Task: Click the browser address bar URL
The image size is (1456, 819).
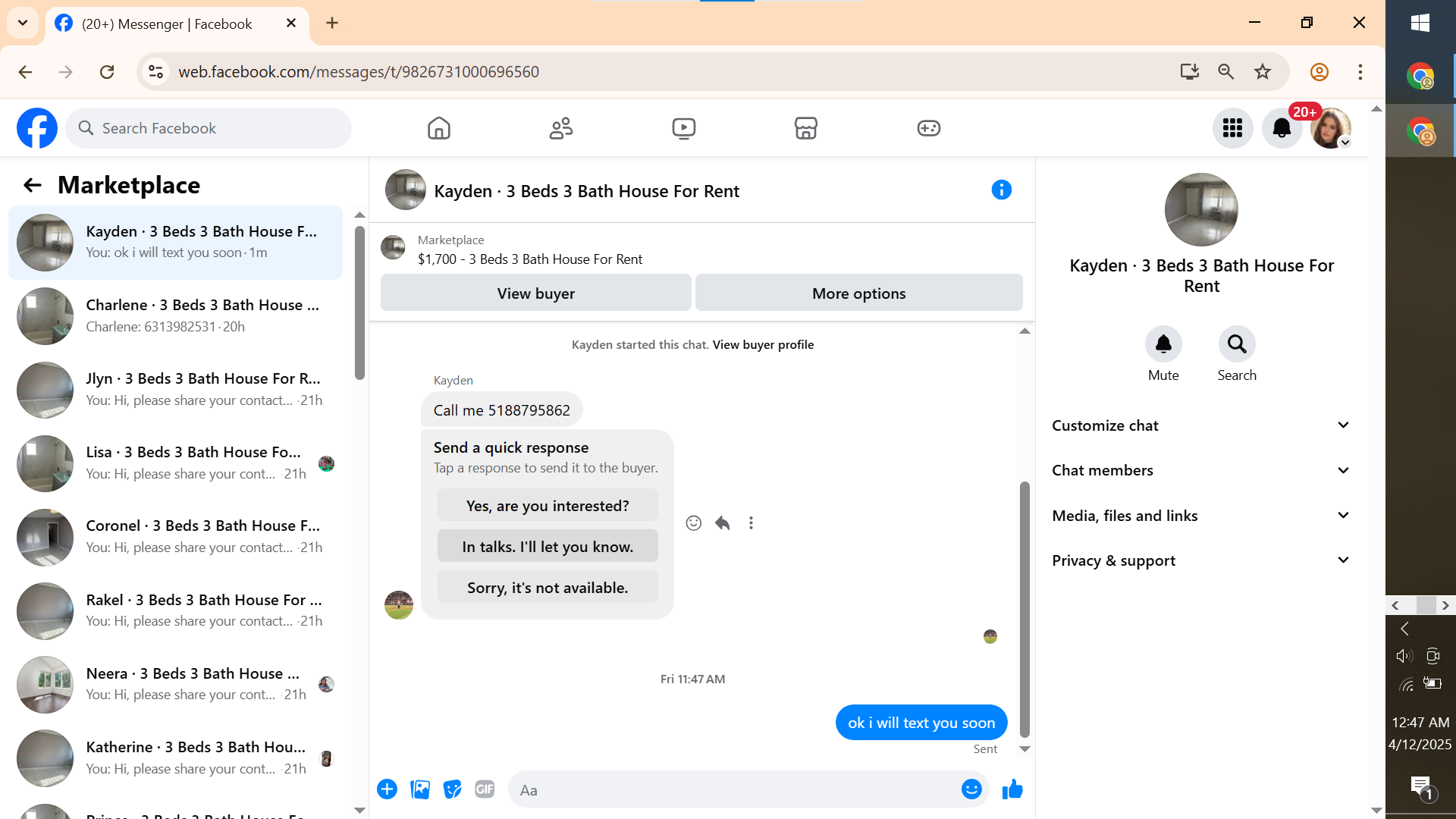Action: pos(359,72)
